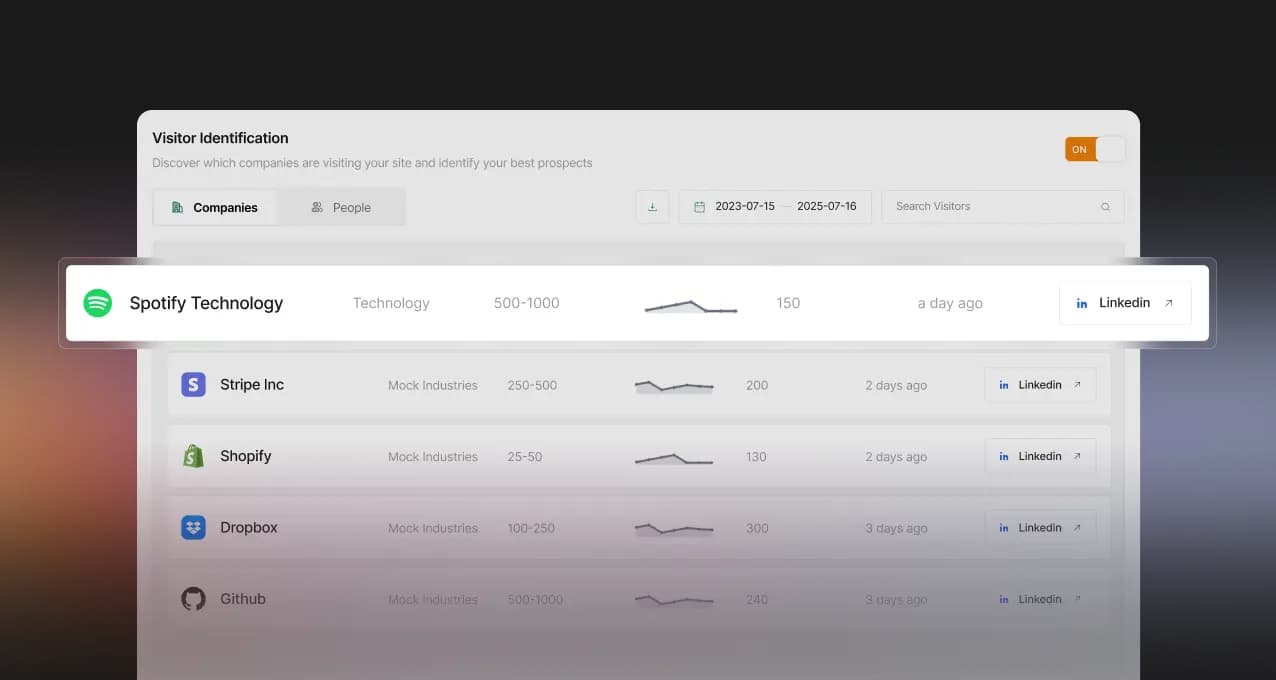This screenshot has width=1276, height=680.
Task: Click the Stripe company icon
Action: (x=193, y=384)
